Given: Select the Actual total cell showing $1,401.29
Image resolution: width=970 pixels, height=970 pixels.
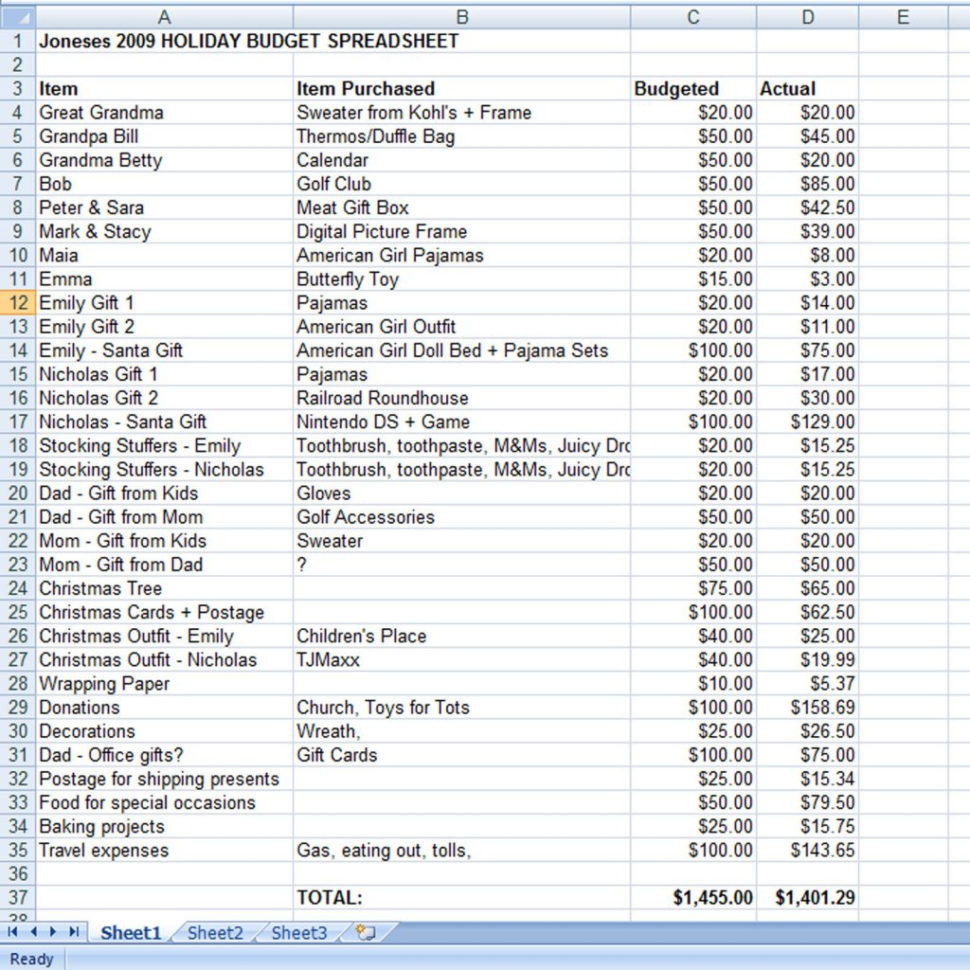Looking at the screenshot, I should point(806,898).
